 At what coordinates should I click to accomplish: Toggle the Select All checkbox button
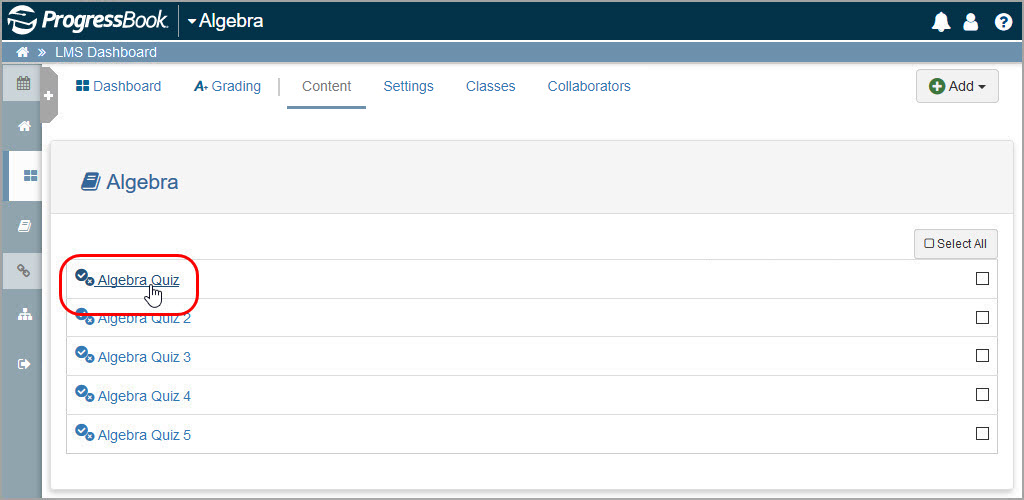tap(955, 243)
